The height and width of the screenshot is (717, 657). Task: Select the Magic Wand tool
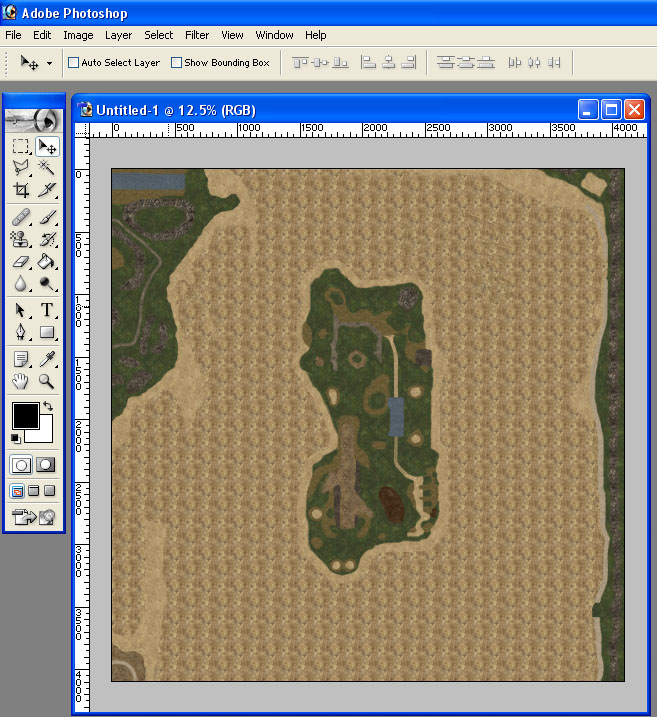[x=47, y=168]
